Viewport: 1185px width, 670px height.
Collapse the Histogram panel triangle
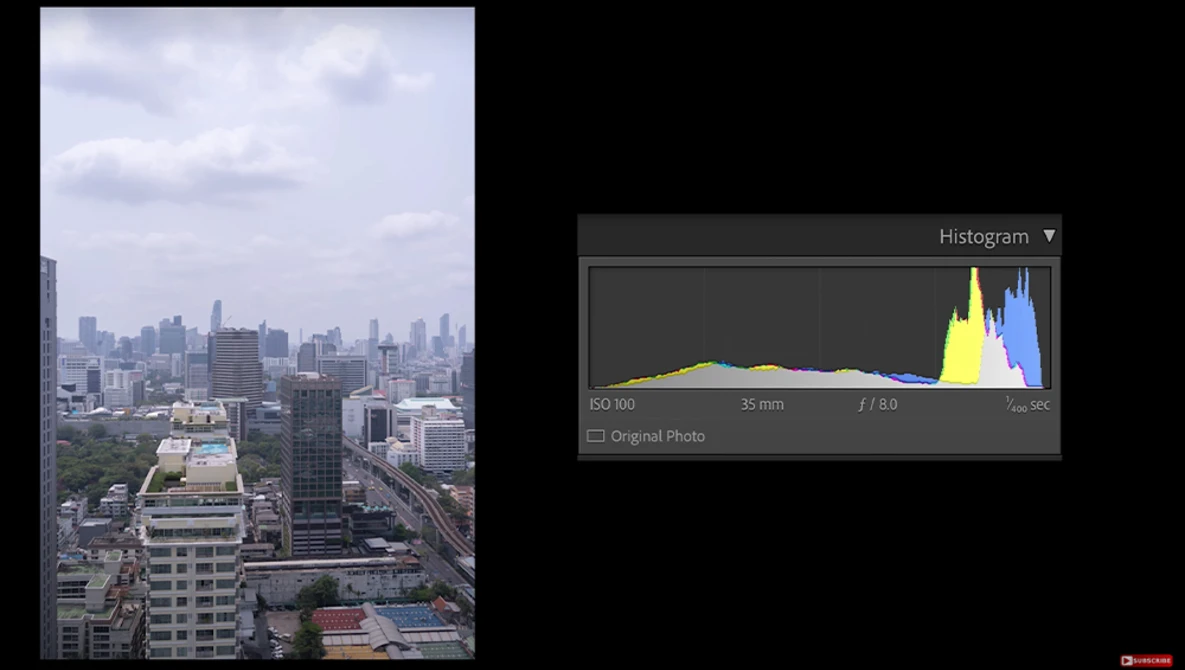coord(1049,236)
